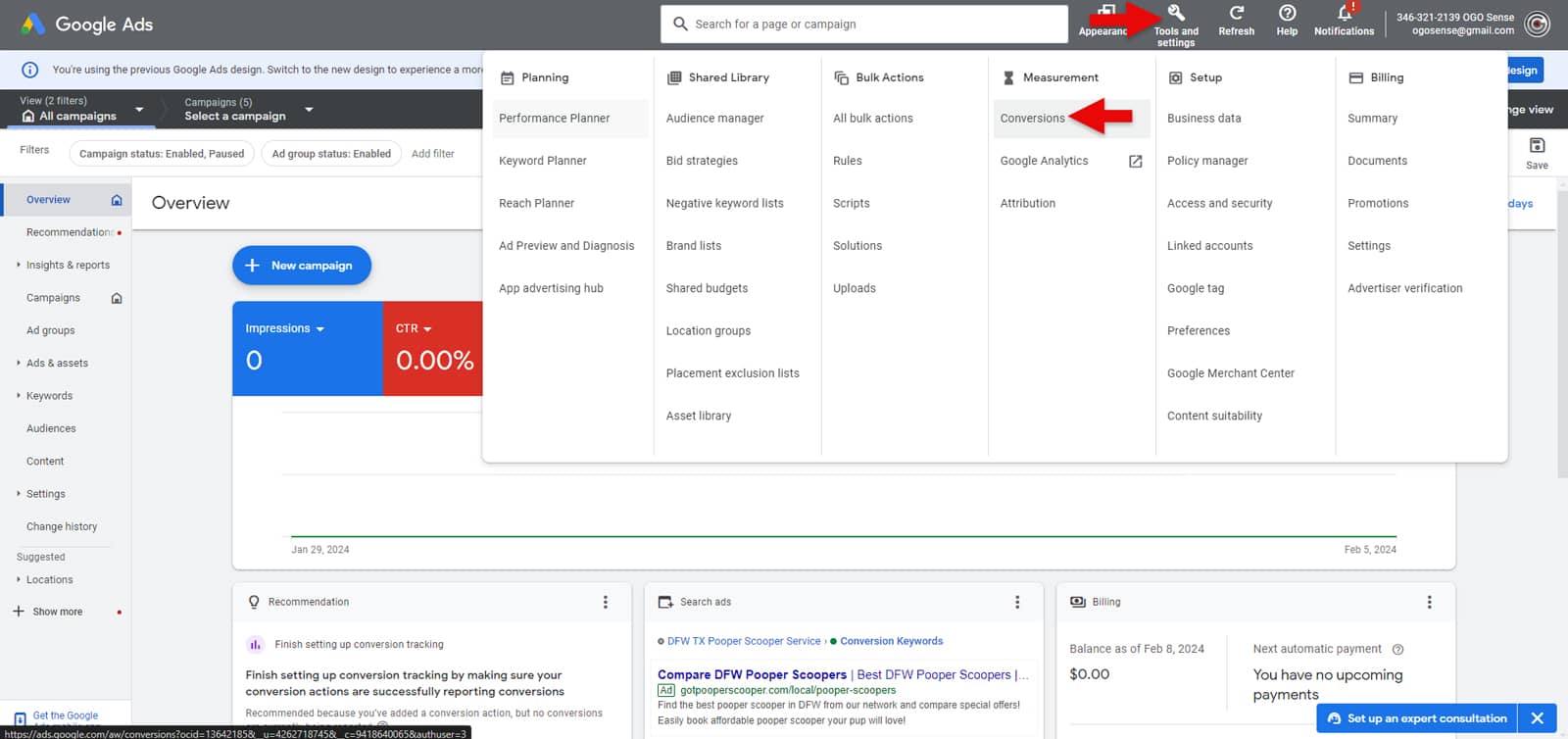The image size is (1568, 739).
Task: Click the New campaign button
Action: (x=301, y=266)
